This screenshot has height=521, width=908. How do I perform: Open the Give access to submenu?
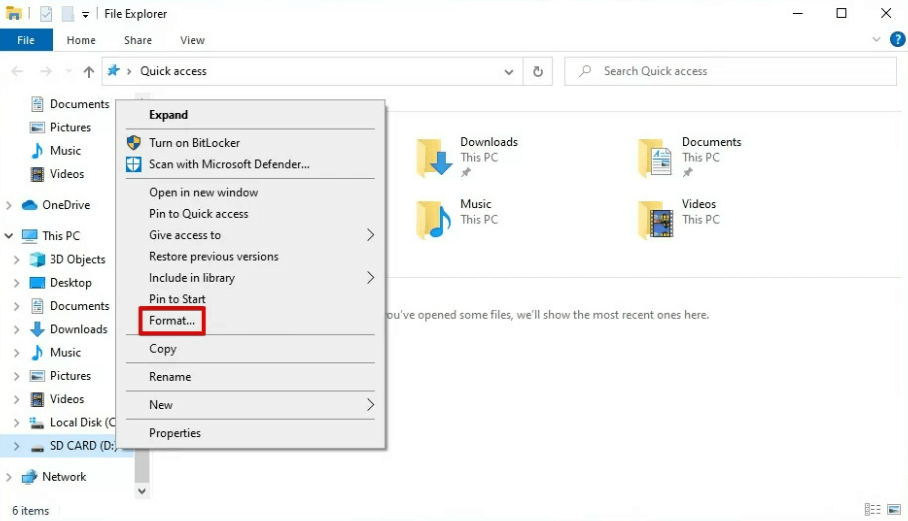coord(250,235)
